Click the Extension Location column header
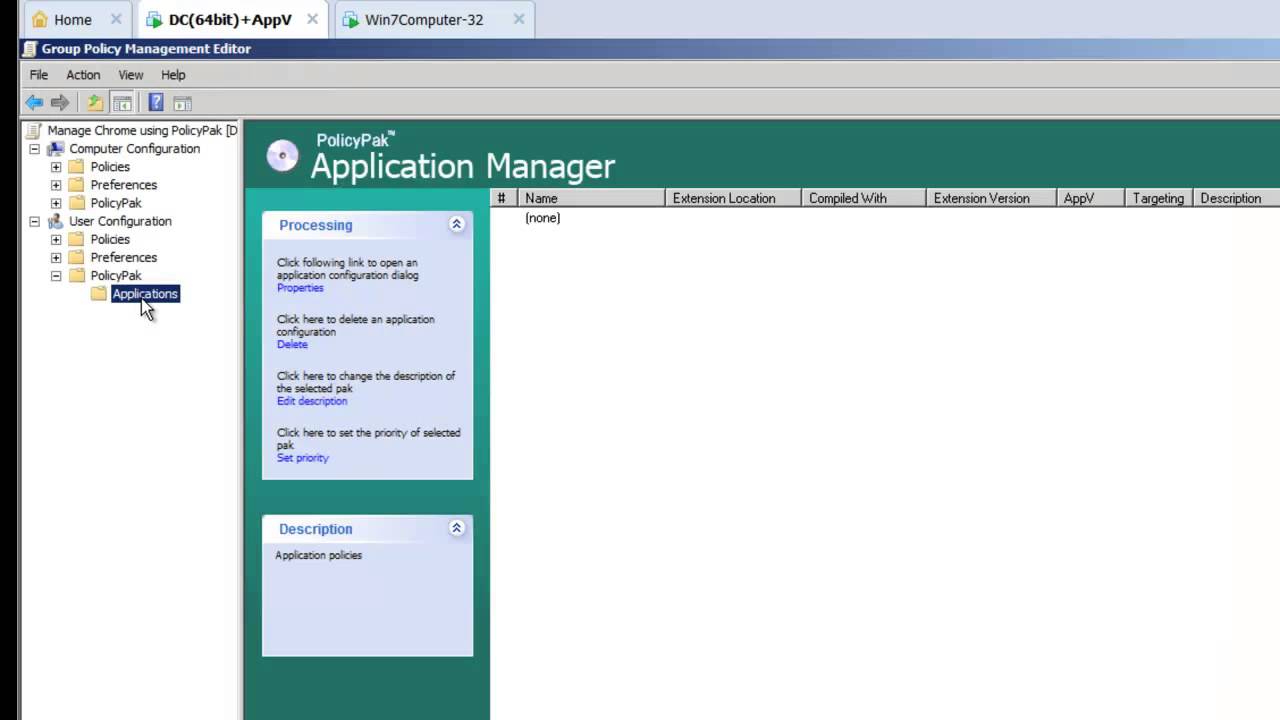Viewport: 1280px width, 720px height. [733, 198]
